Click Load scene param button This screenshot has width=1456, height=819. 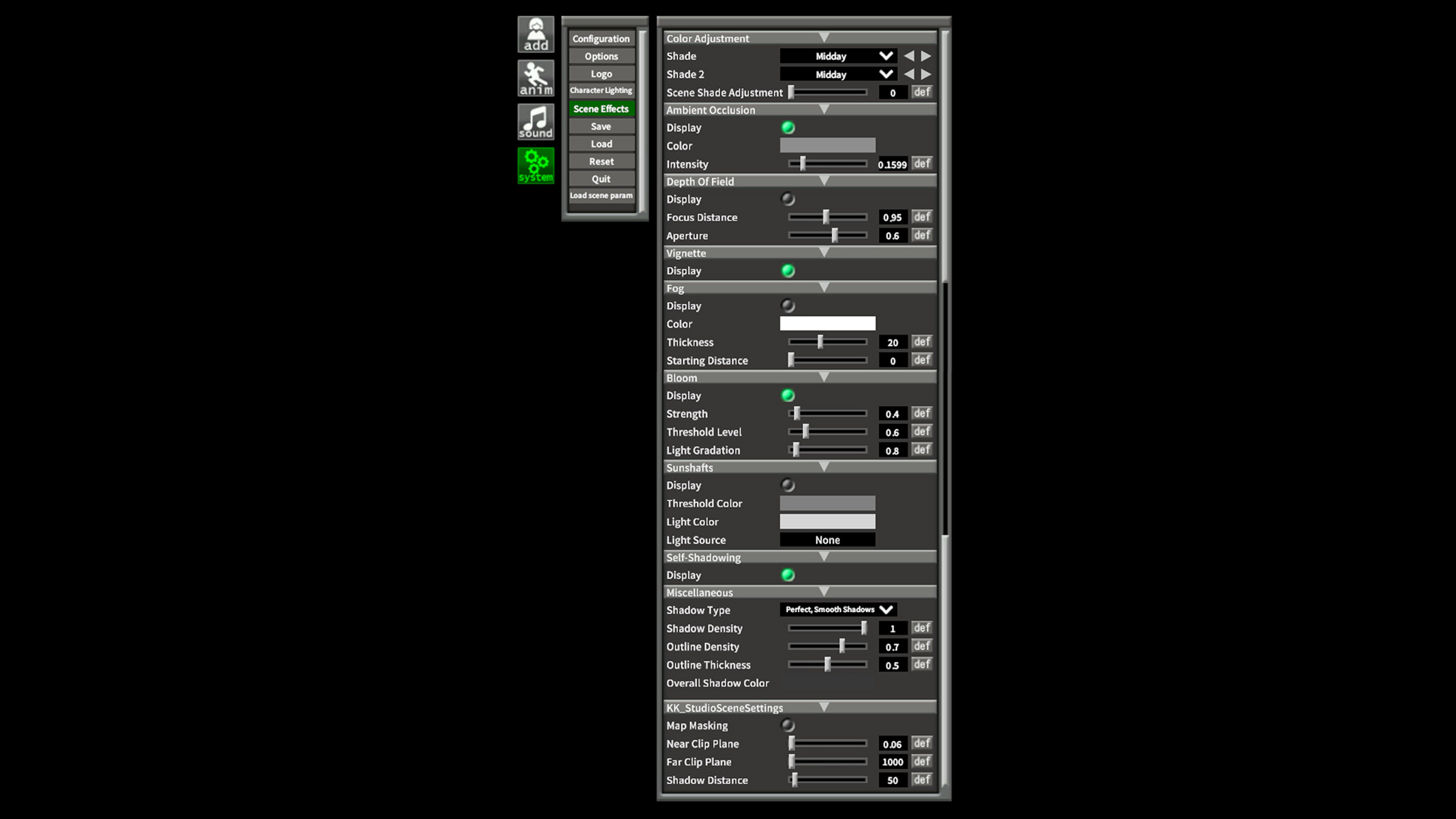click(x=601, y=196)
